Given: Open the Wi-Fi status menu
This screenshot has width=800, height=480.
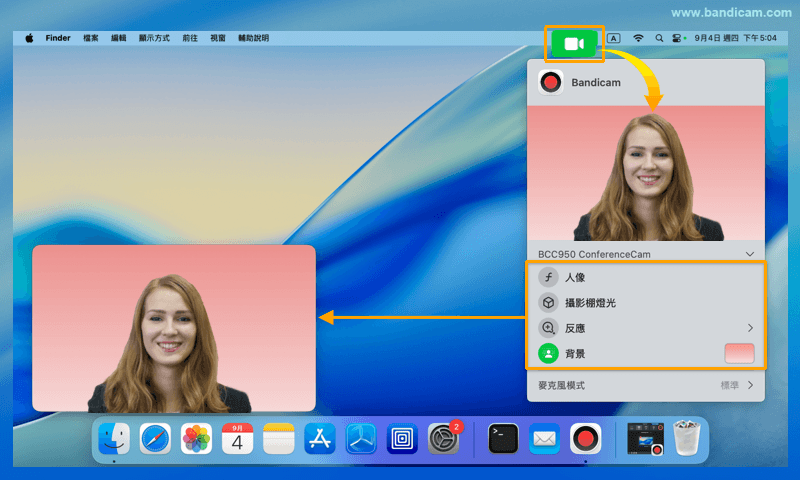Looking at the screenshot, I should click(x=638, y=38).
